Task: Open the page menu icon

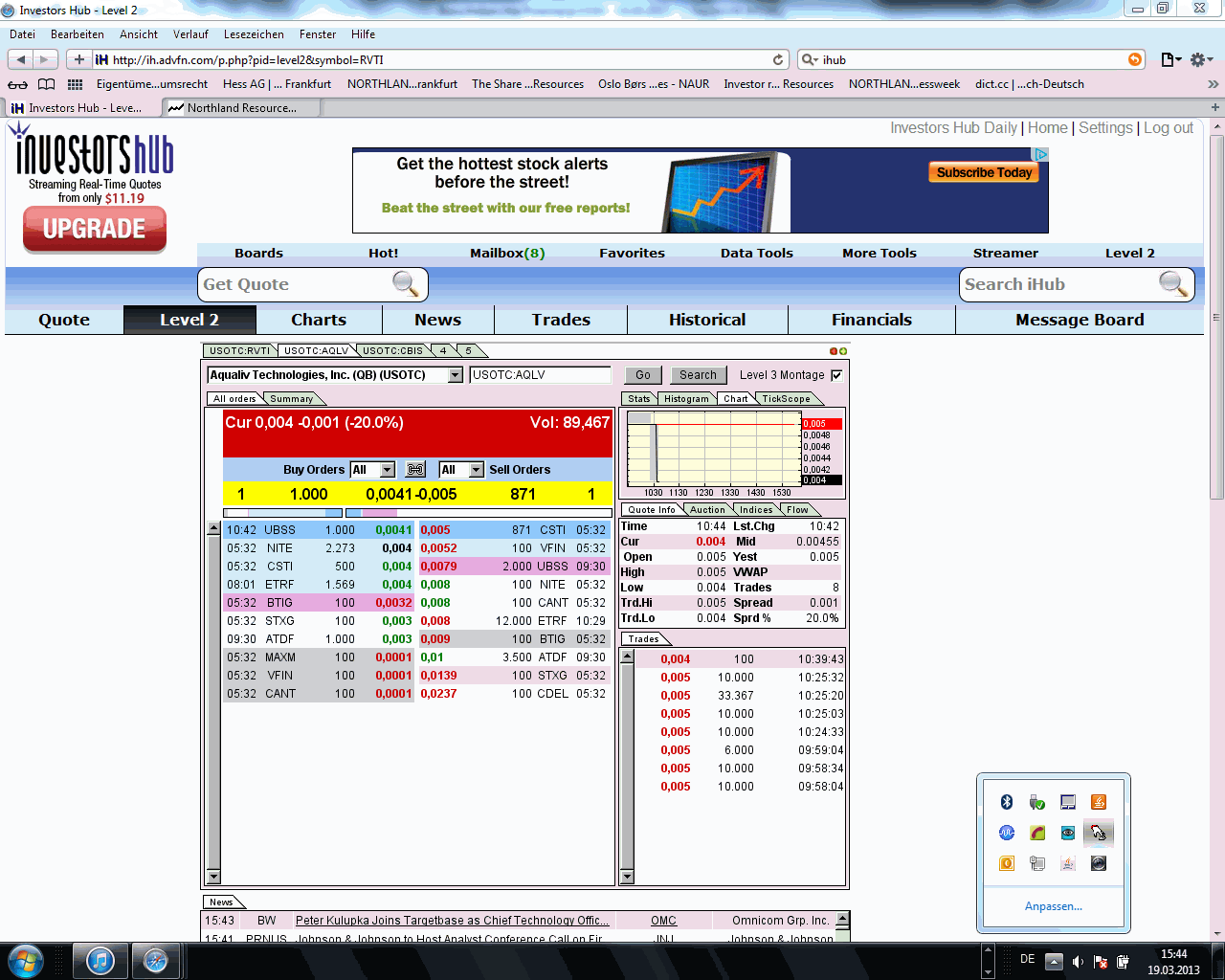Action: pyautogui.click(x=1170, y=59)
